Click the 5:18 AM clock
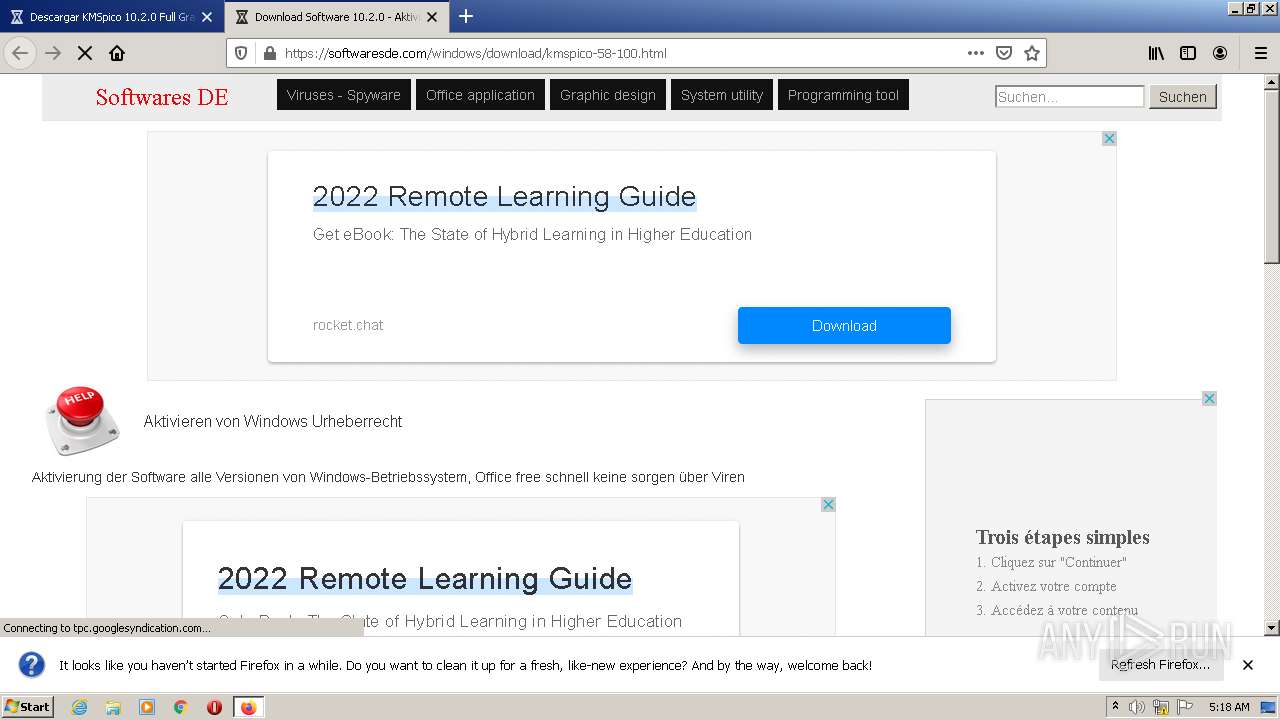1280x720 pixels. [1229, 707]
